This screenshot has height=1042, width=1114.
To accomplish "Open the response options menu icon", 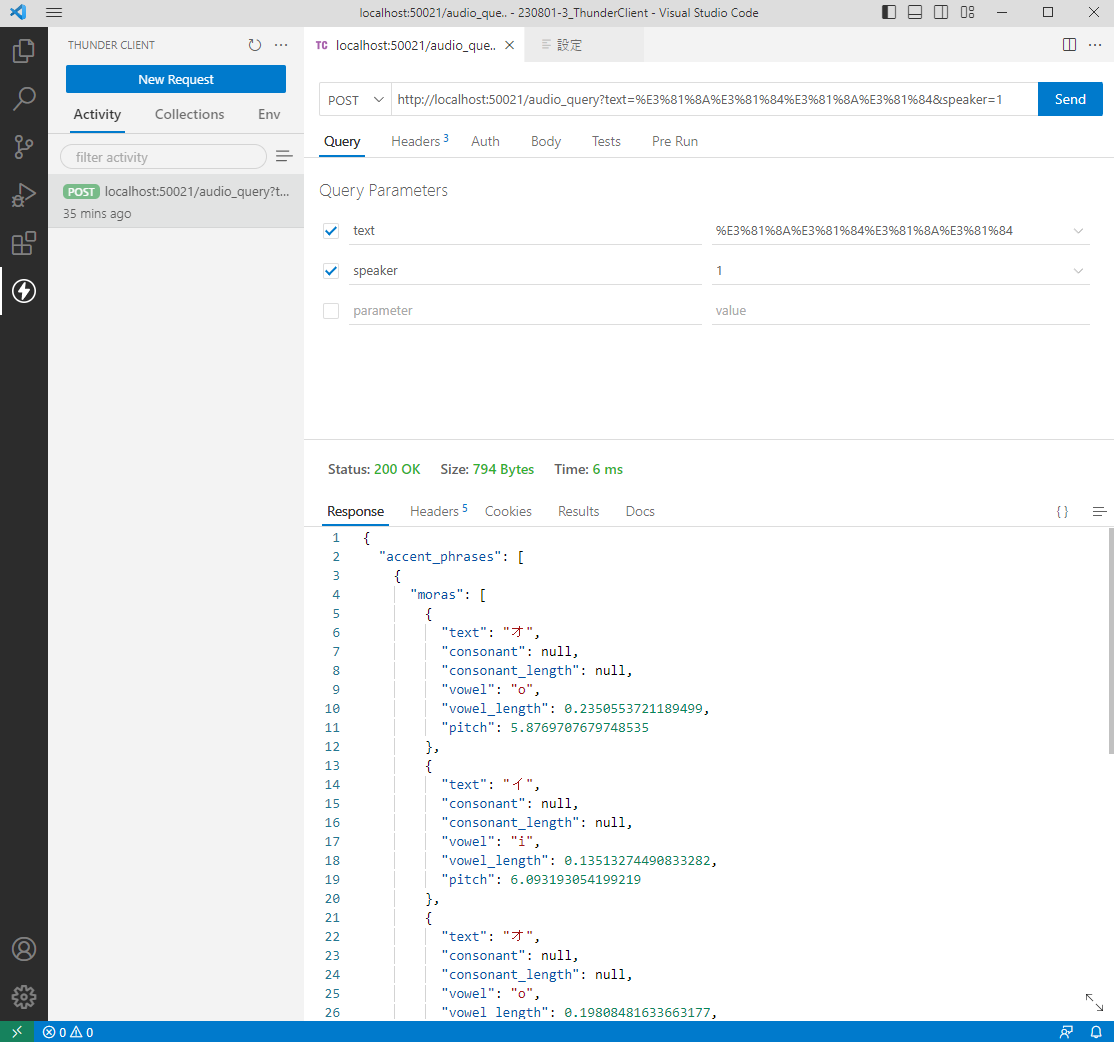I will [x=1099, y=511].
